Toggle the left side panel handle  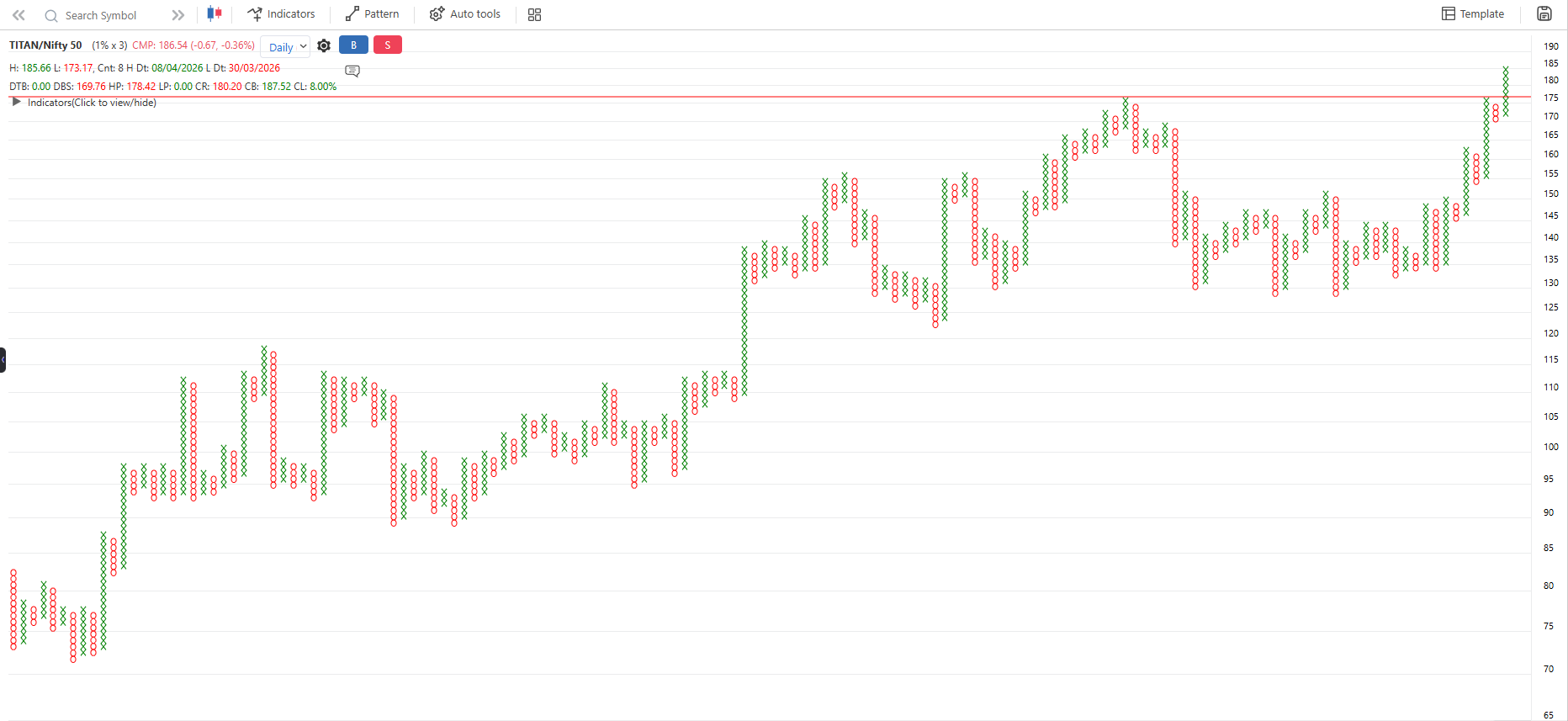[x=3, y=360]
